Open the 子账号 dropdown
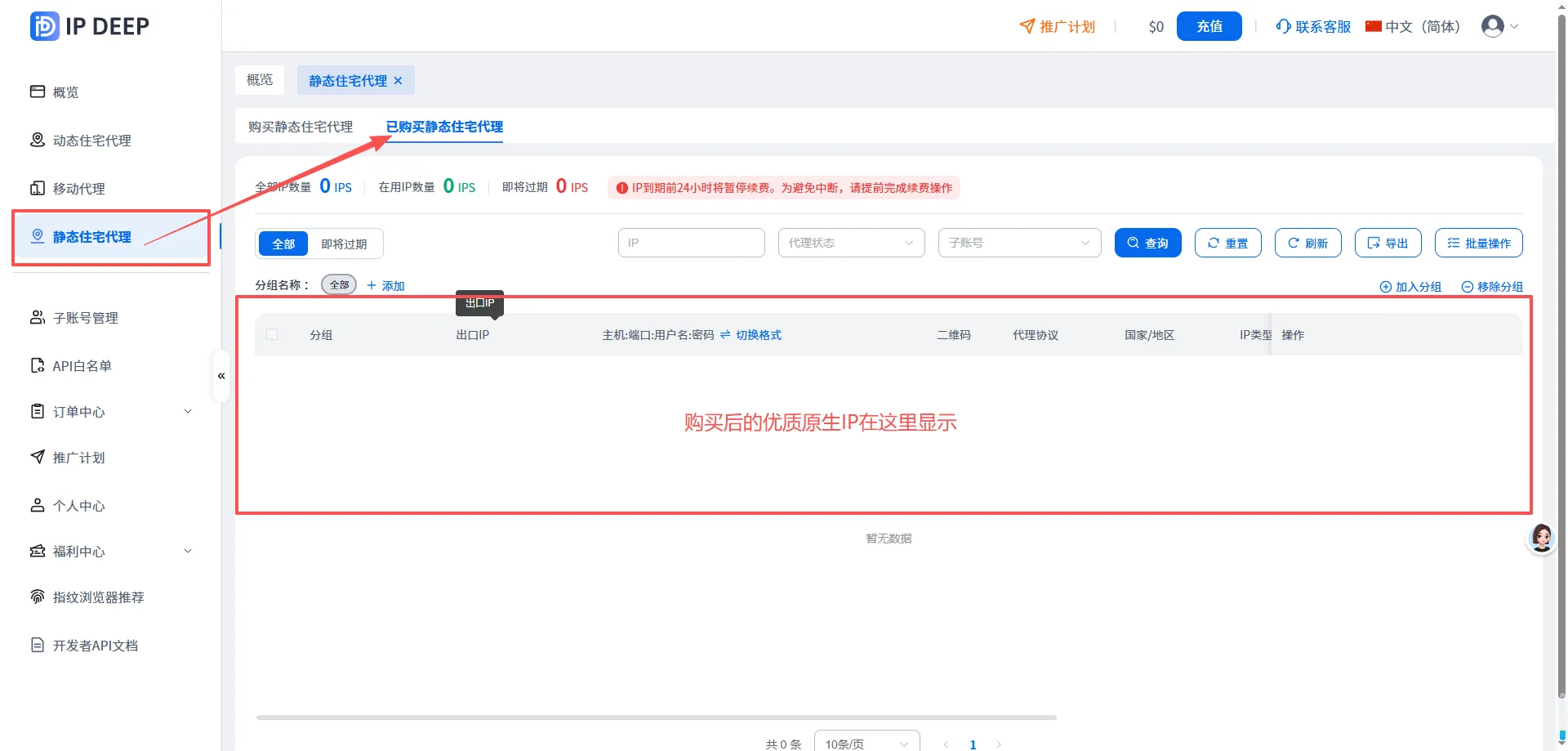1568x751 pixels. coord(1020,243)
